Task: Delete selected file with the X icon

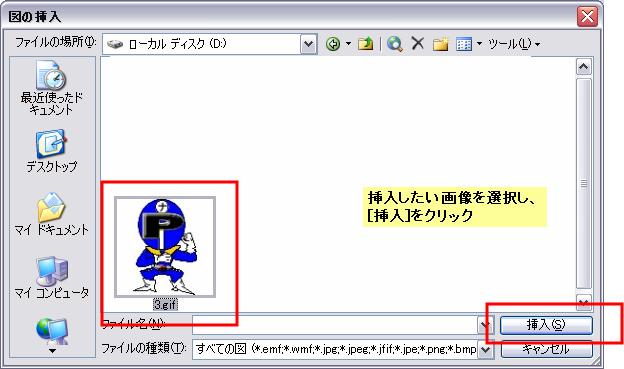Action: [417, 43]
